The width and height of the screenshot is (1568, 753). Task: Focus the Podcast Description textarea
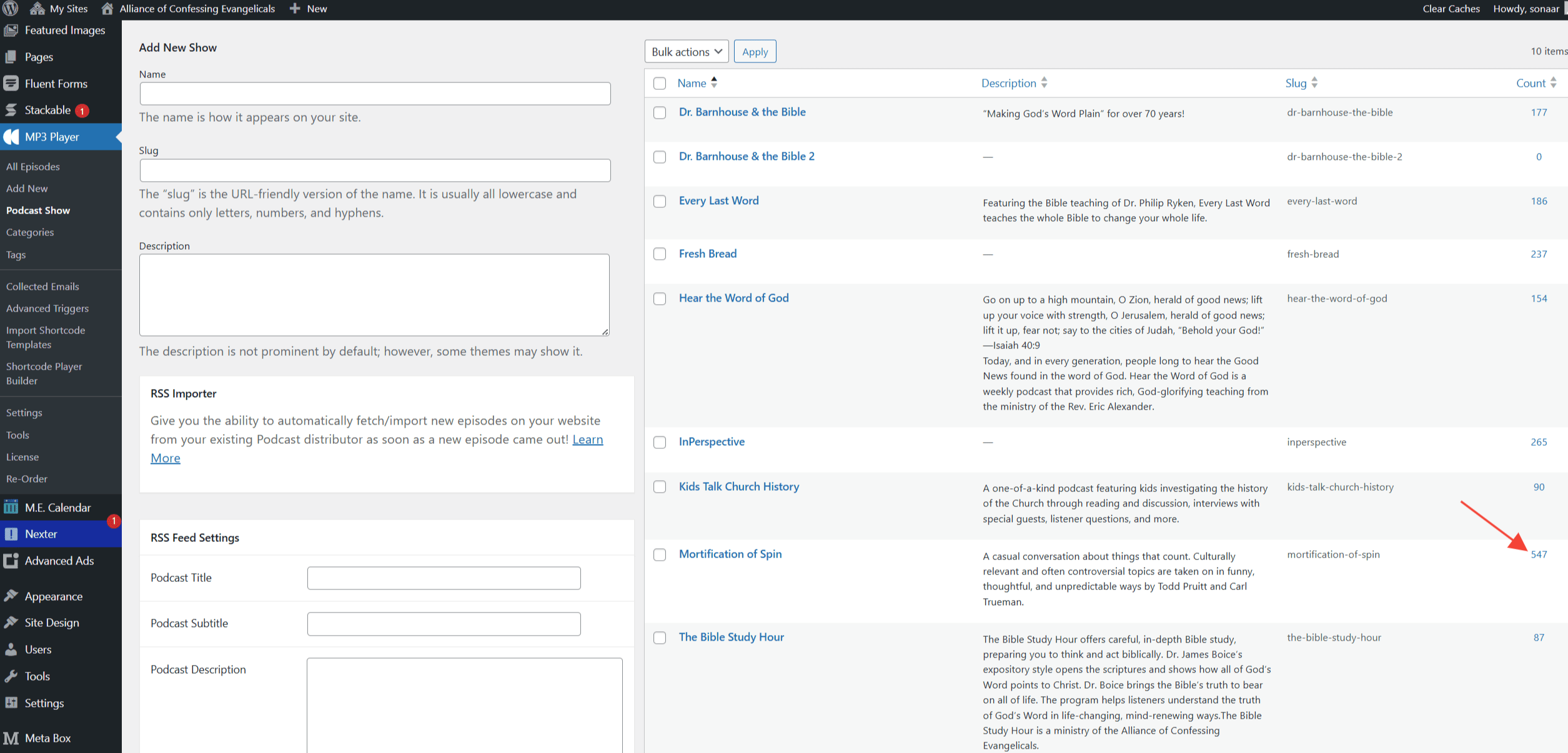pyautogui.click(x=464, y=706)
